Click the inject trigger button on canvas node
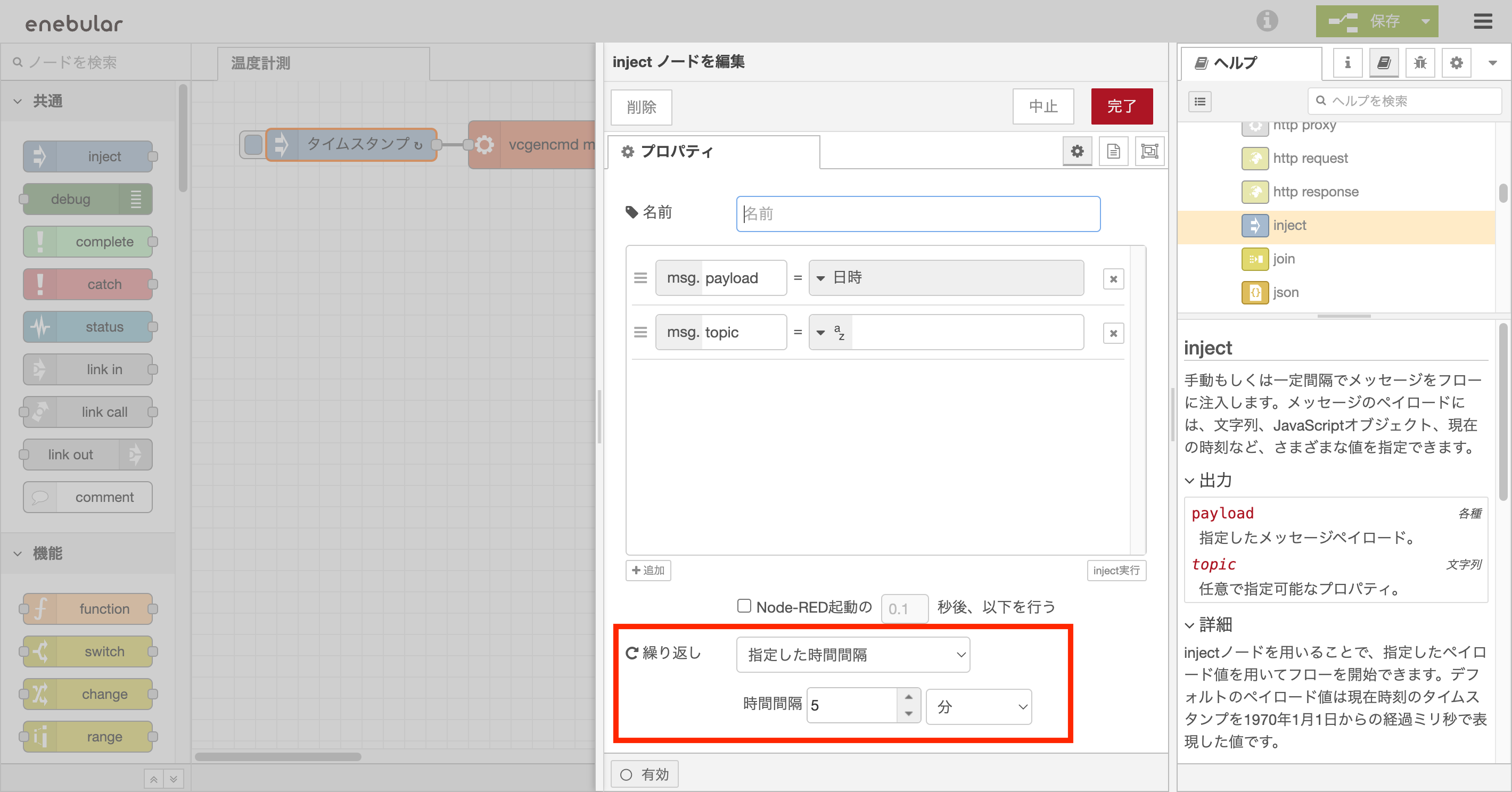The width and height of the screenshot is (1512, 792). pos(253,145)
